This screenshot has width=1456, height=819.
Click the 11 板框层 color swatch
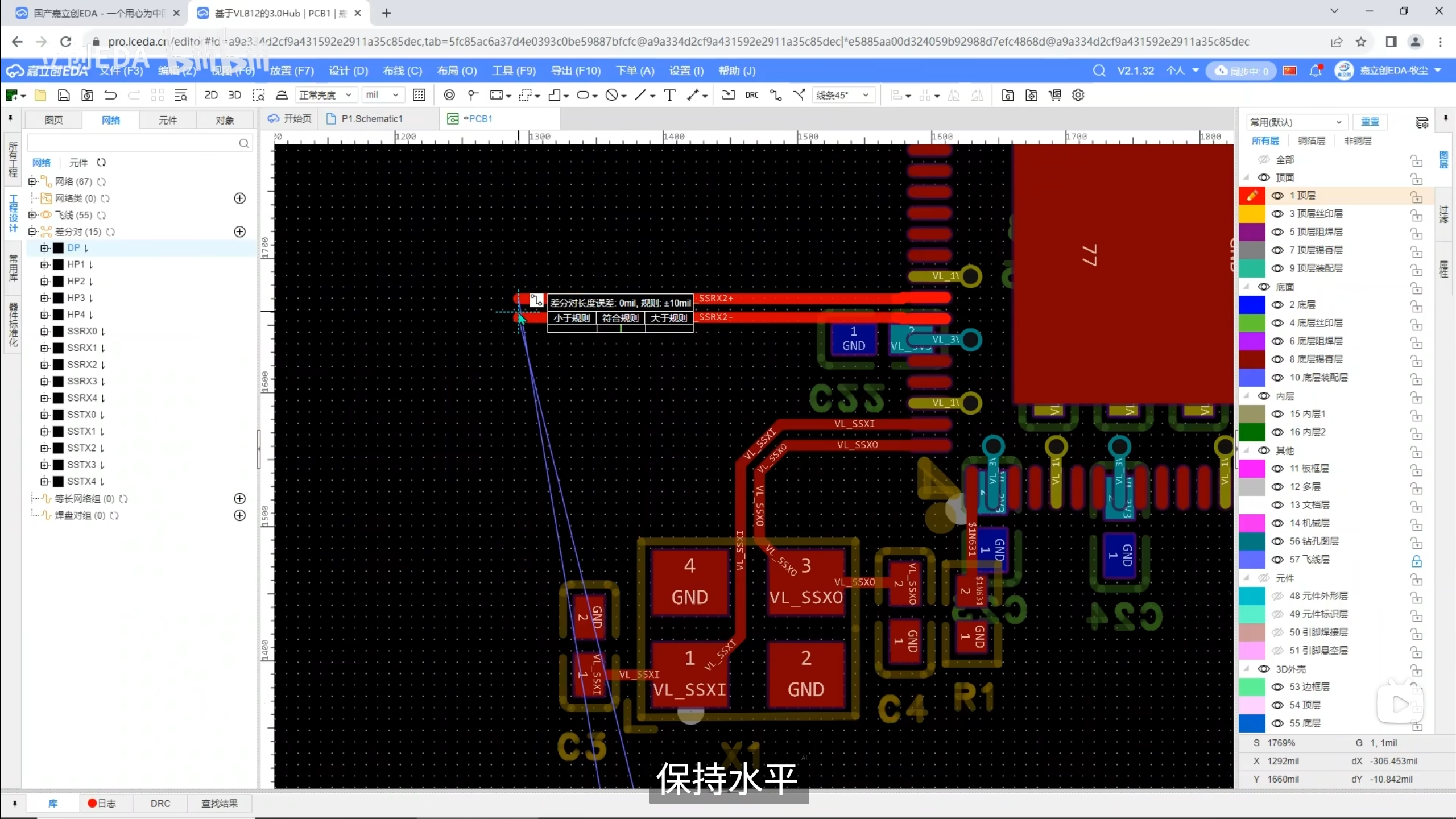click(x=1251, y=469)
